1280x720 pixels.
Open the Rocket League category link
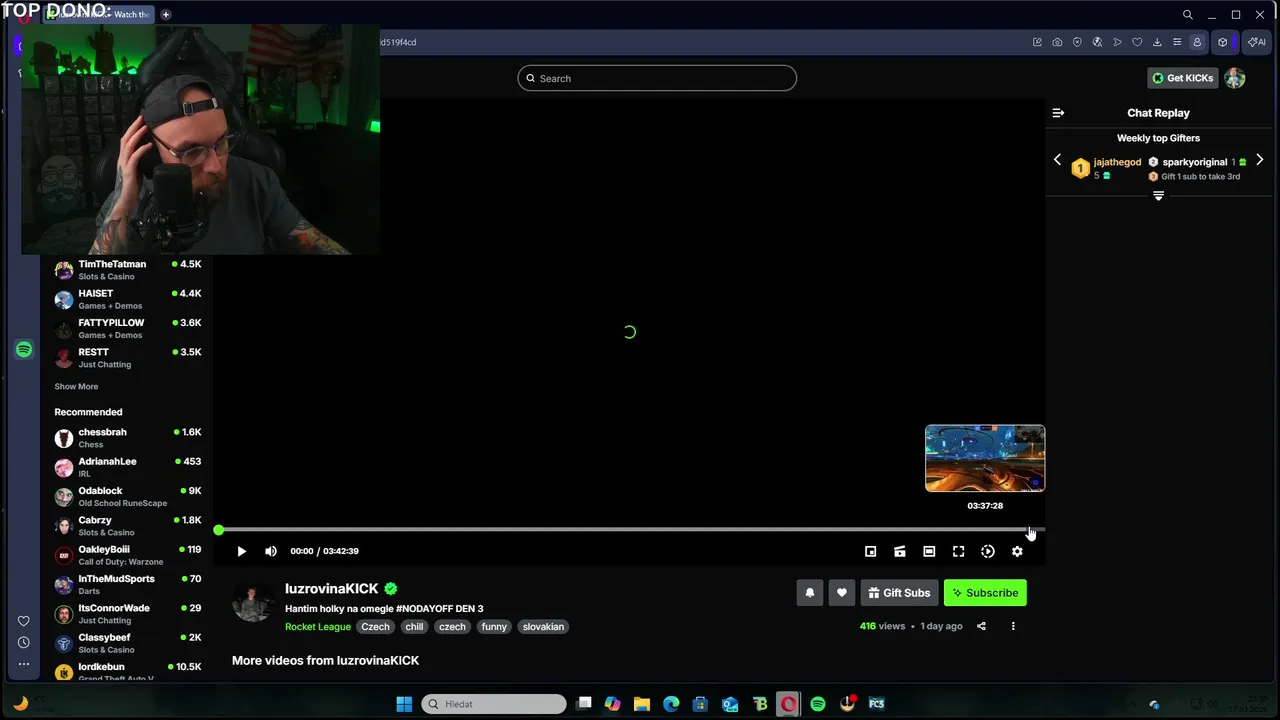coord(318,627)
